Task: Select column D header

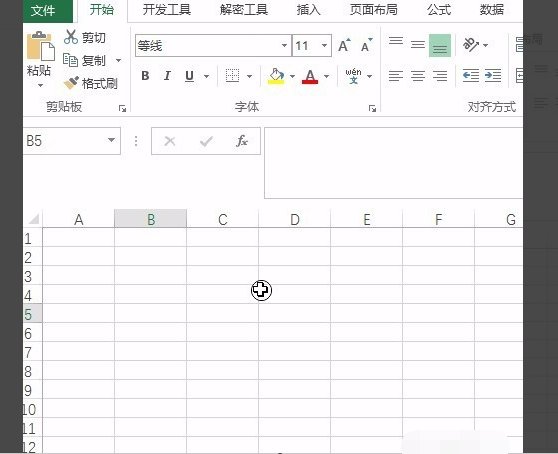Action: coord(295,219)
